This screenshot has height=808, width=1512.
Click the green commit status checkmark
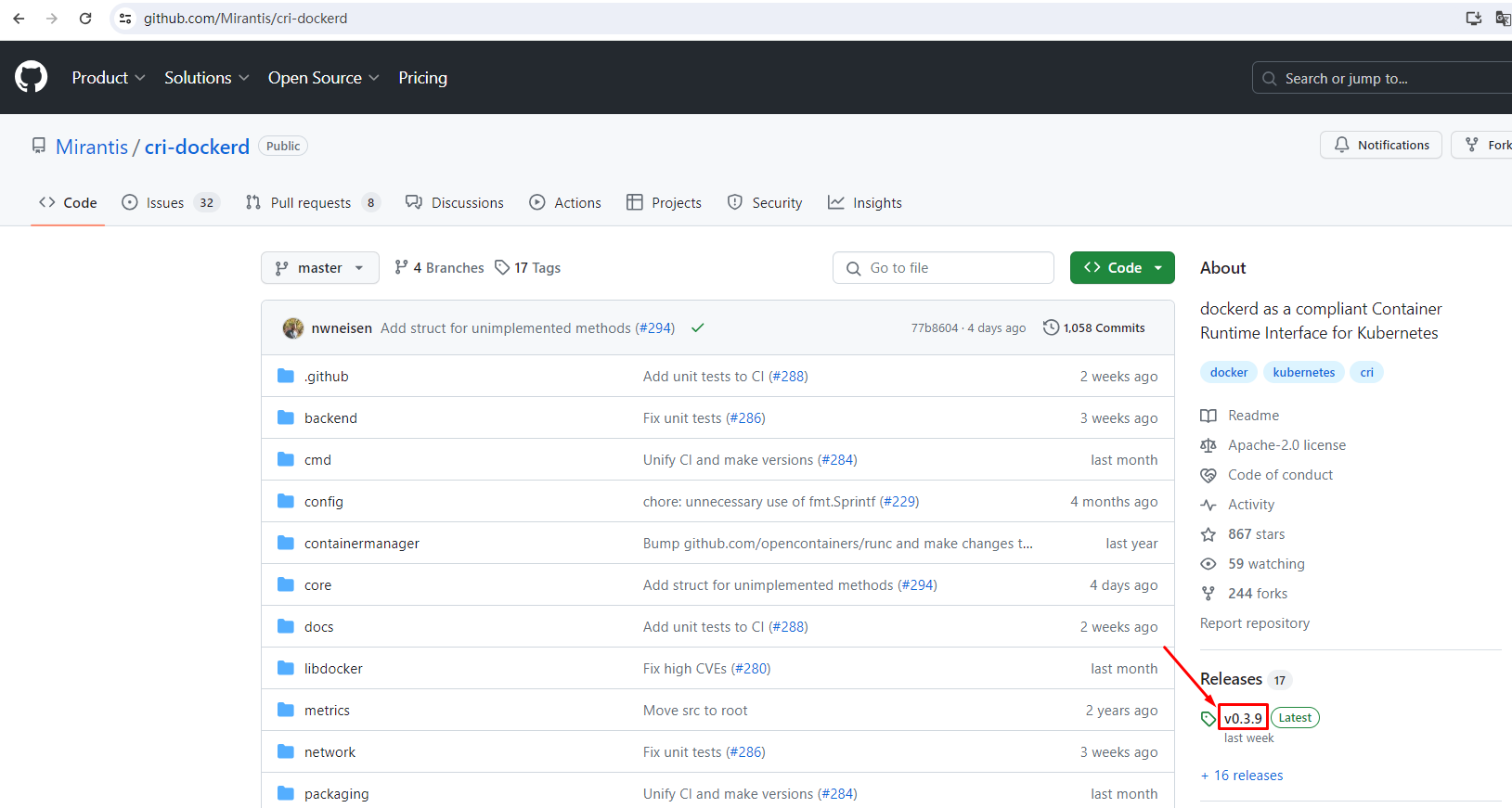click(698, 327)
